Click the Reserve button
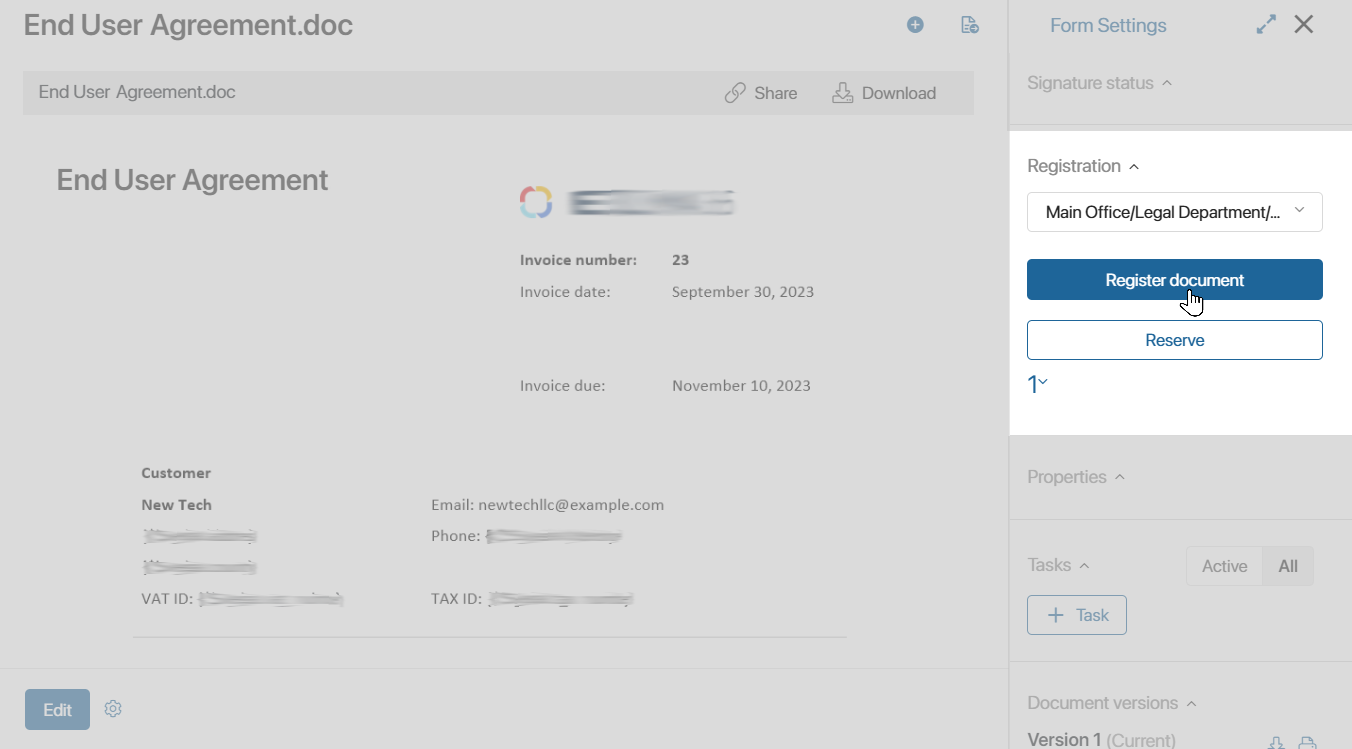This screenshot has height=749, width=1352. click(x=1175, y=340)
